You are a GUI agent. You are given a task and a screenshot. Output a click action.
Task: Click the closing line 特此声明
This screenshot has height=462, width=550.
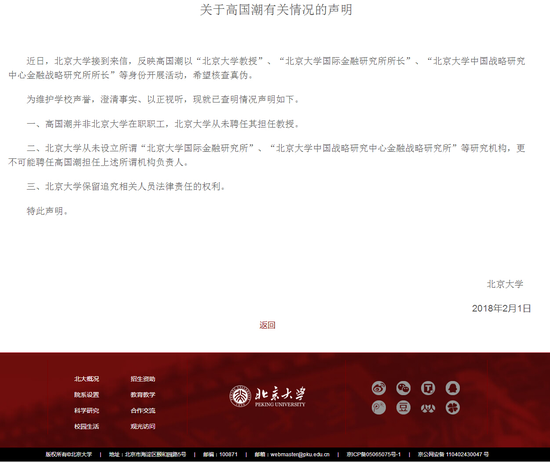[x=47, y=211]
